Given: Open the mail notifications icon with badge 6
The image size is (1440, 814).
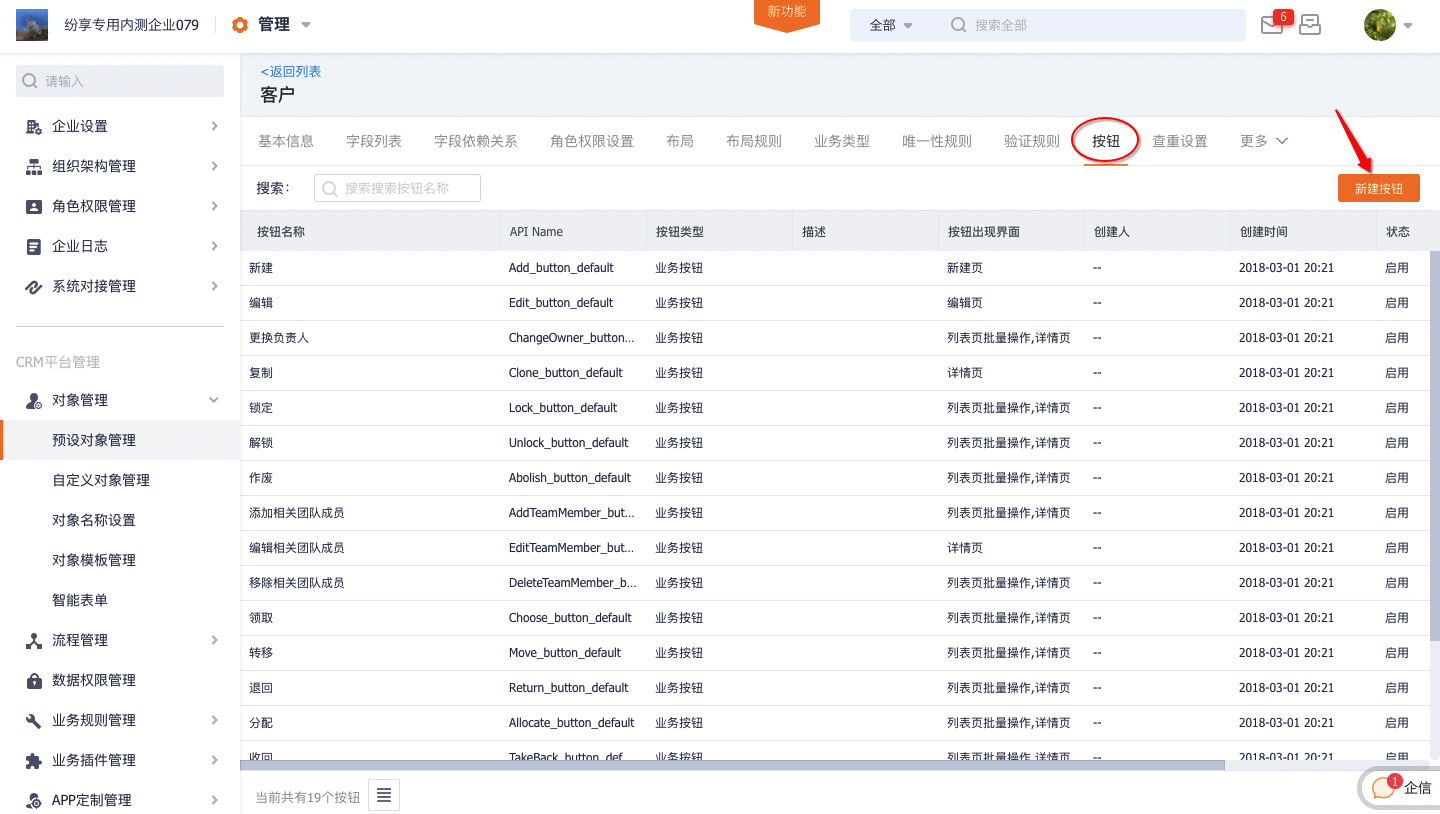Looking at the screenshot, I should pos(1271,25).
